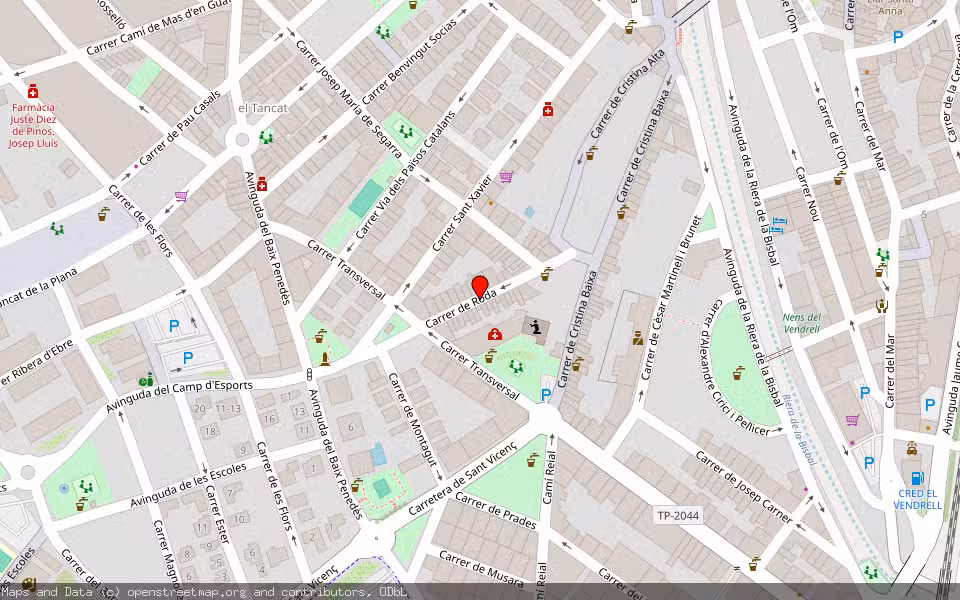Click the green recycling icon near Carrer Ribera d'Ebre
Image resolution: width=960 pixels, height=600 pixels.
pyautogui.click(x=146, y=380)
